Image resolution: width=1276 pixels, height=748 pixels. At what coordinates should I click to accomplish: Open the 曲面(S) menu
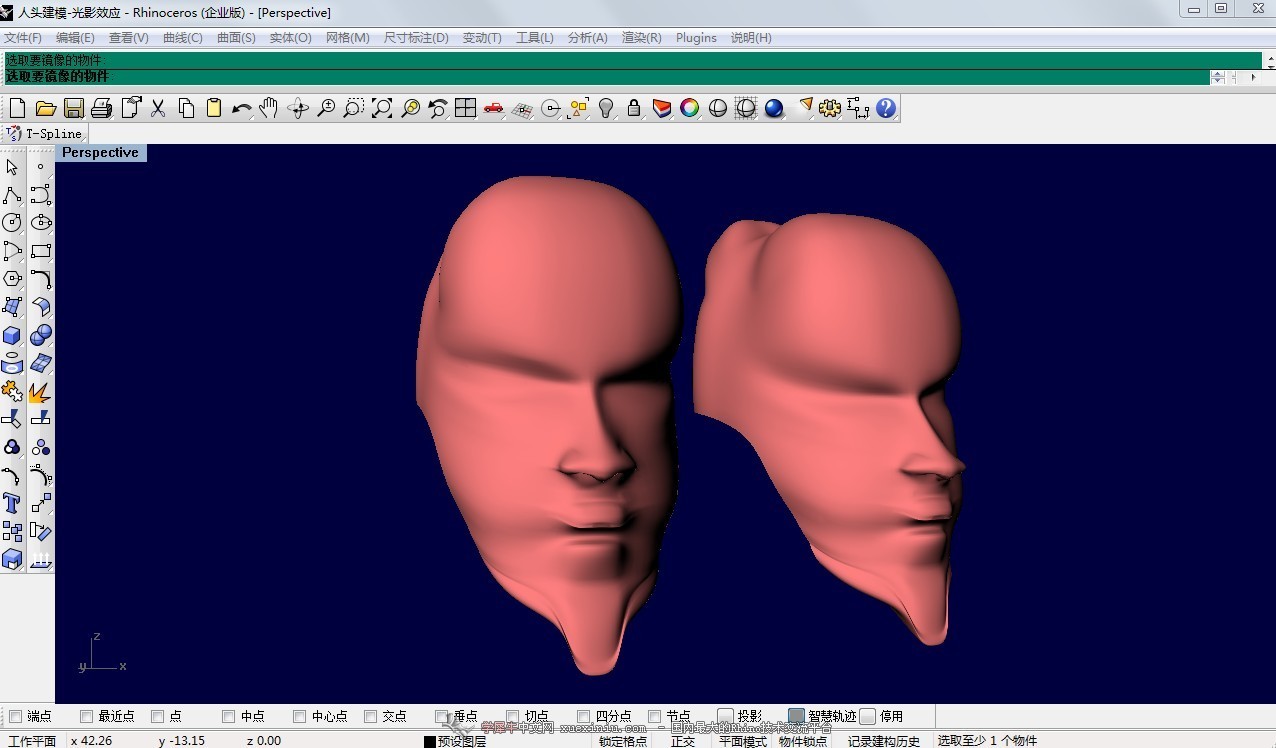(236, 38)
